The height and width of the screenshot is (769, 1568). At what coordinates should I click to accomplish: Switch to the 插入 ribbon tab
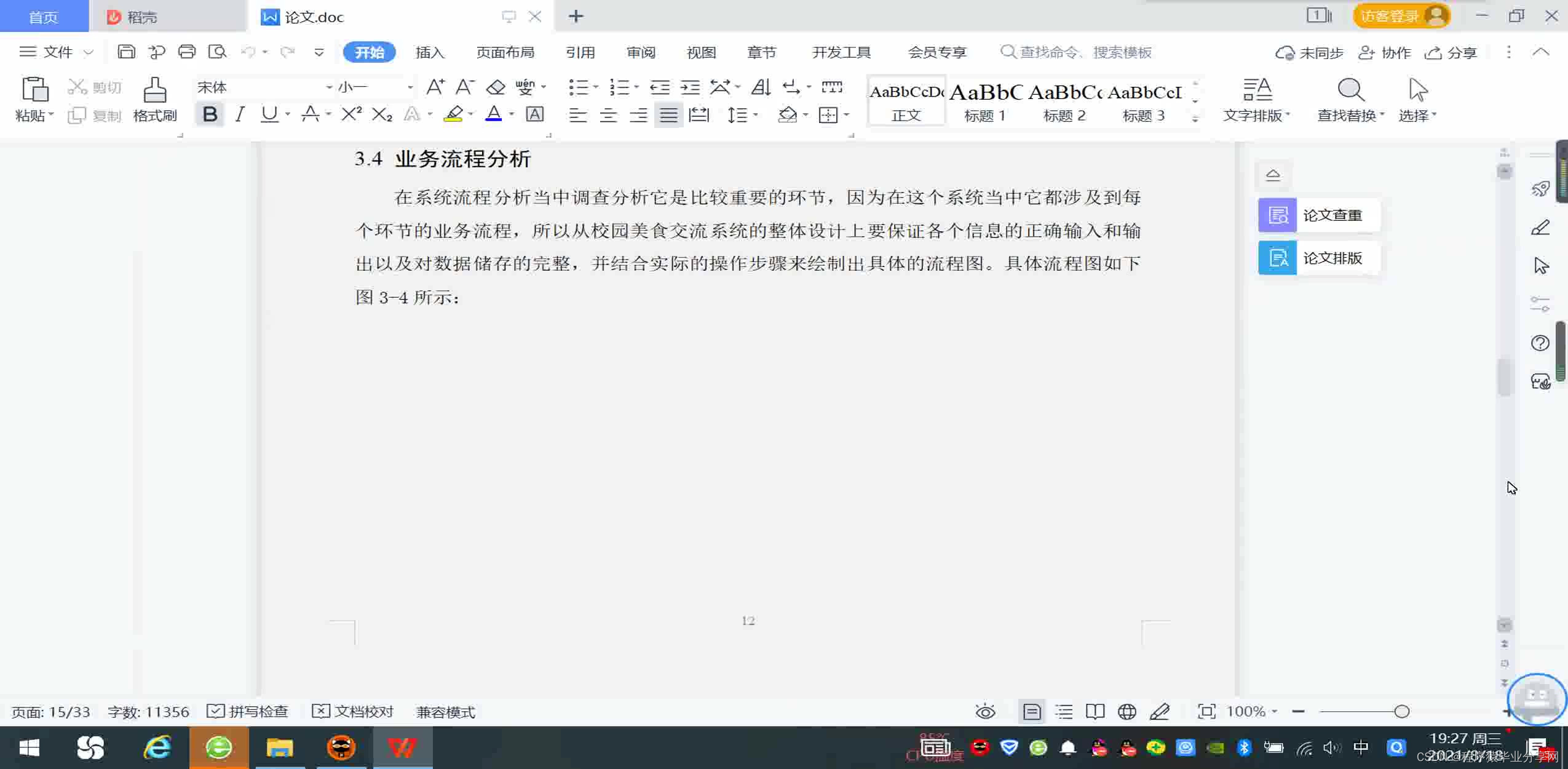[429, 52]
